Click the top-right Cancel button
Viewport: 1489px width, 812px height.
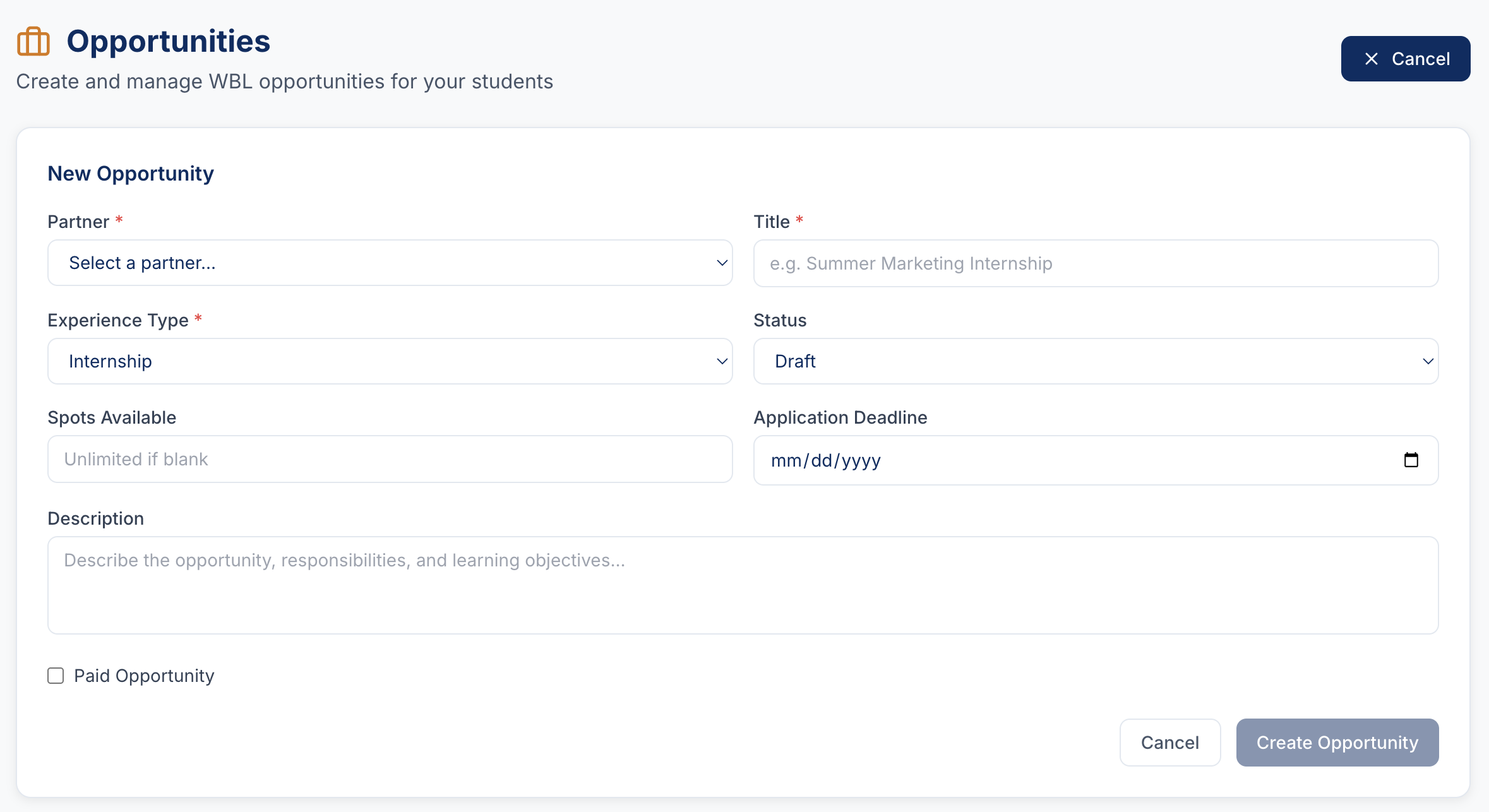[1405, 58]
